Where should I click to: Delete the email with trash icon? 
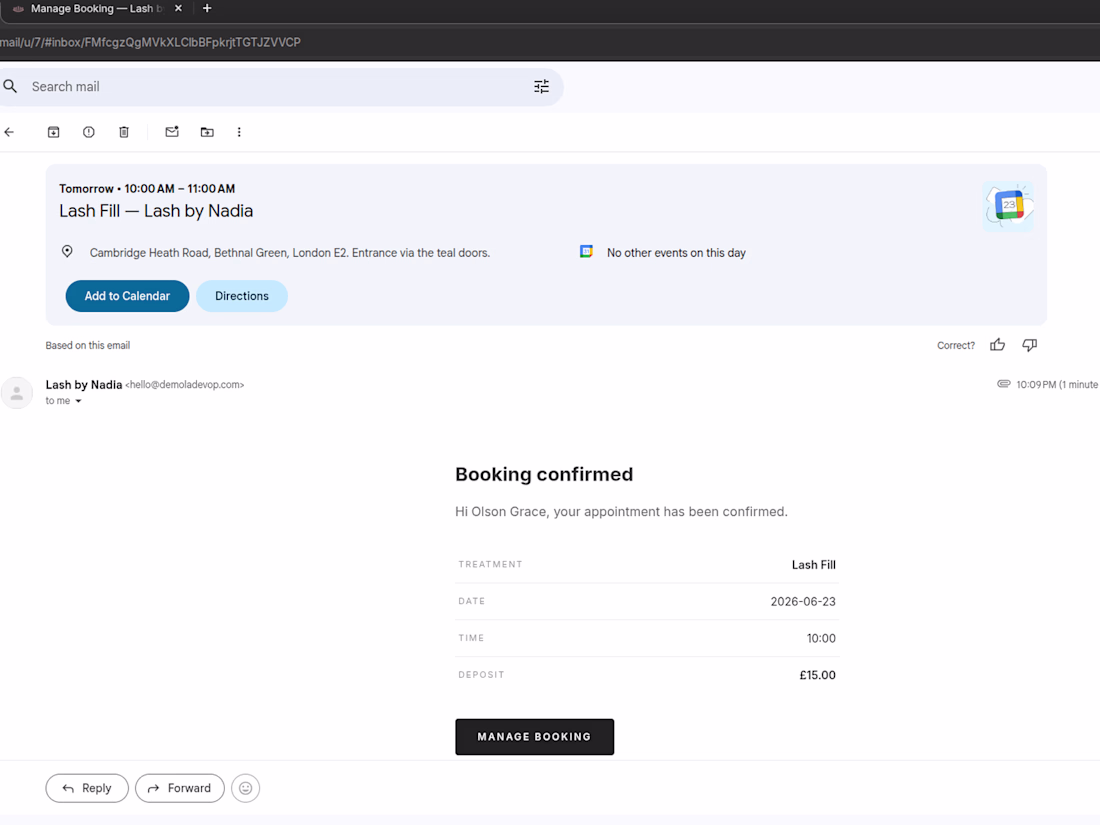123,132
